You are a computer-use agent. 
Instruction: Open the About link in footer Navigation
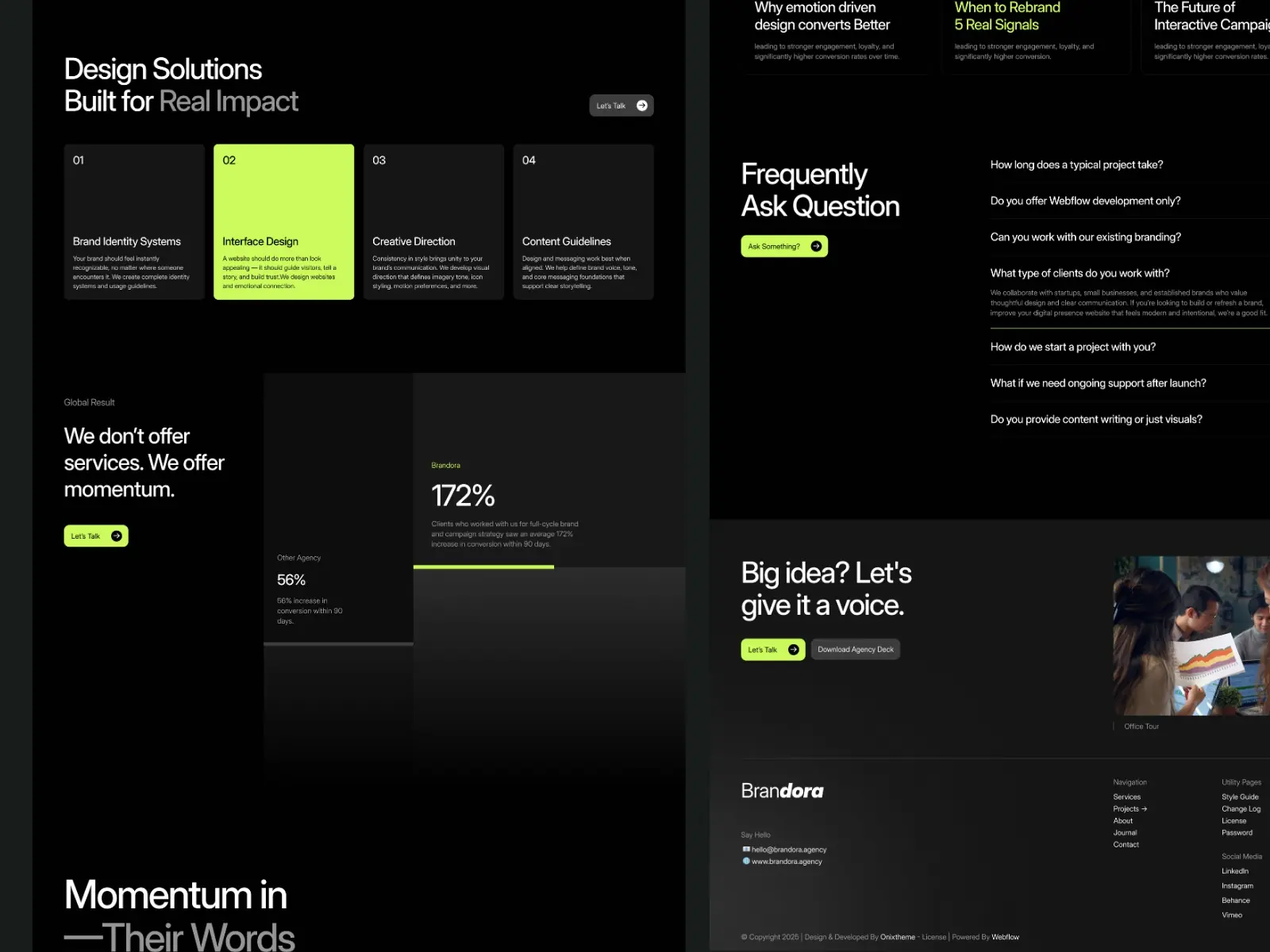1122,821
